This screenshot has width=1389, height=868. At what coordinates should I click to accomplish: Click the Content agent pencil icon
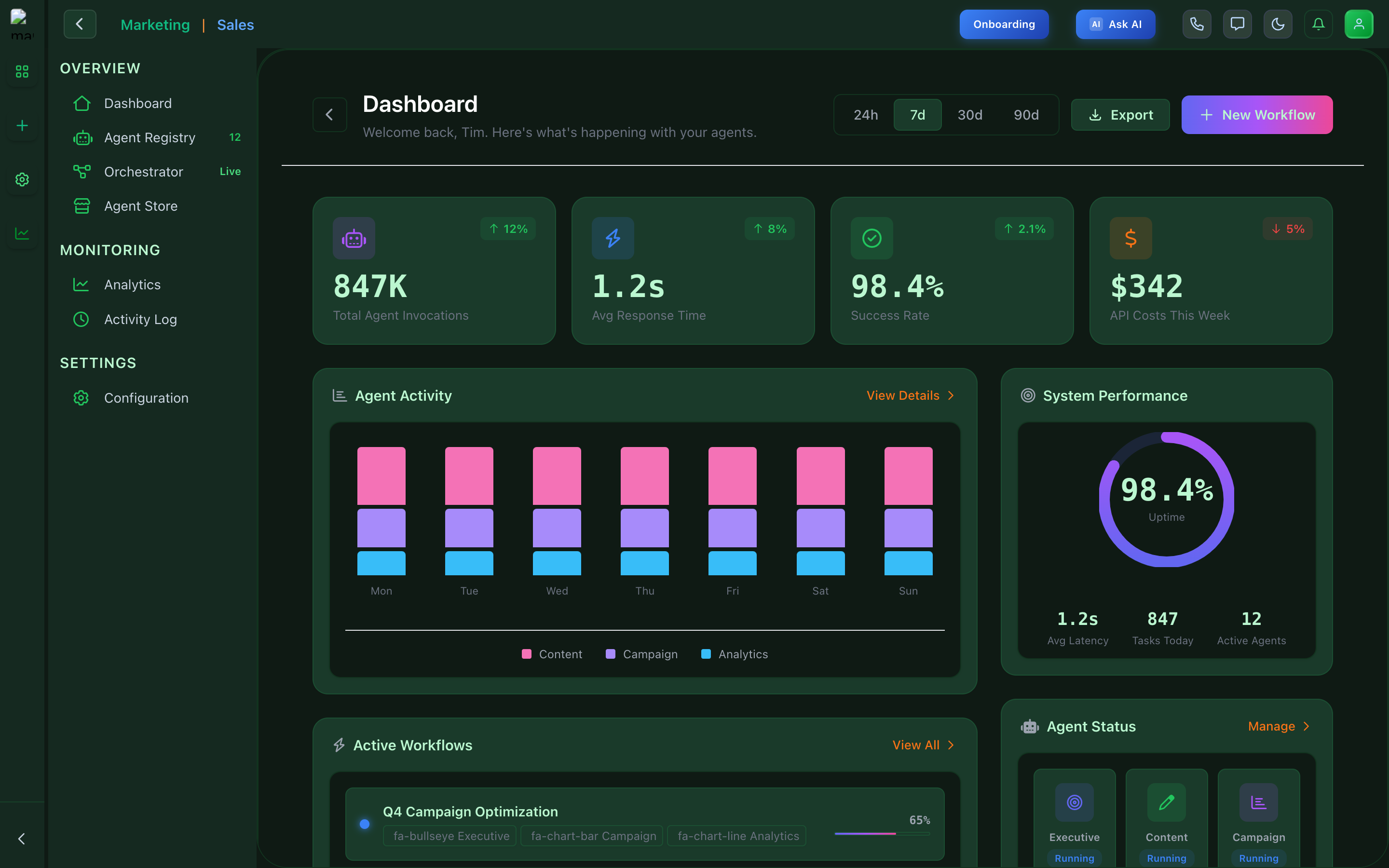click(x=1166, y=802)
